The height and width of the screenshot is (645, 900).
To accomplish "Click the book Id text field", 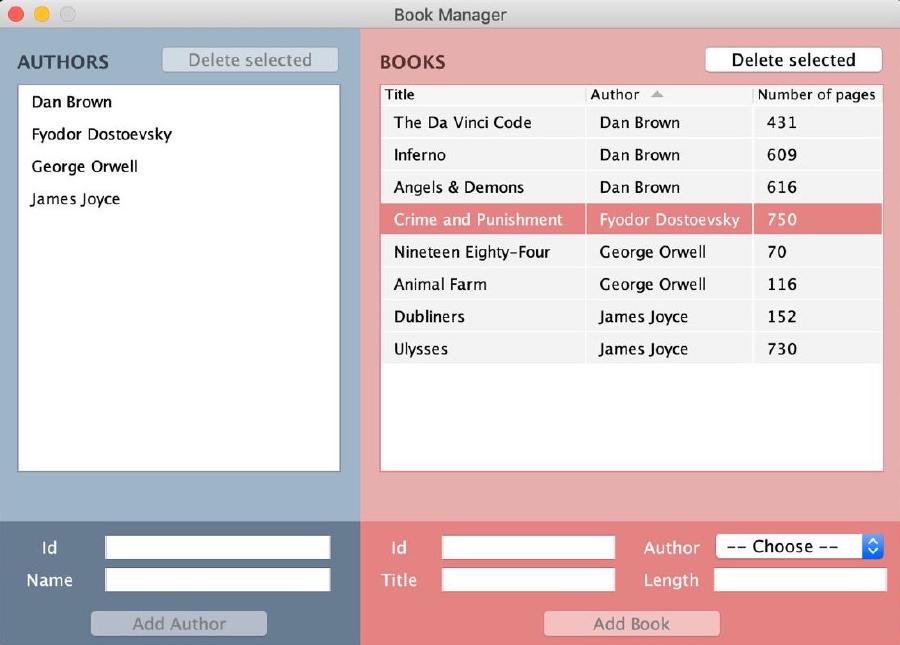I will point(528,548).
